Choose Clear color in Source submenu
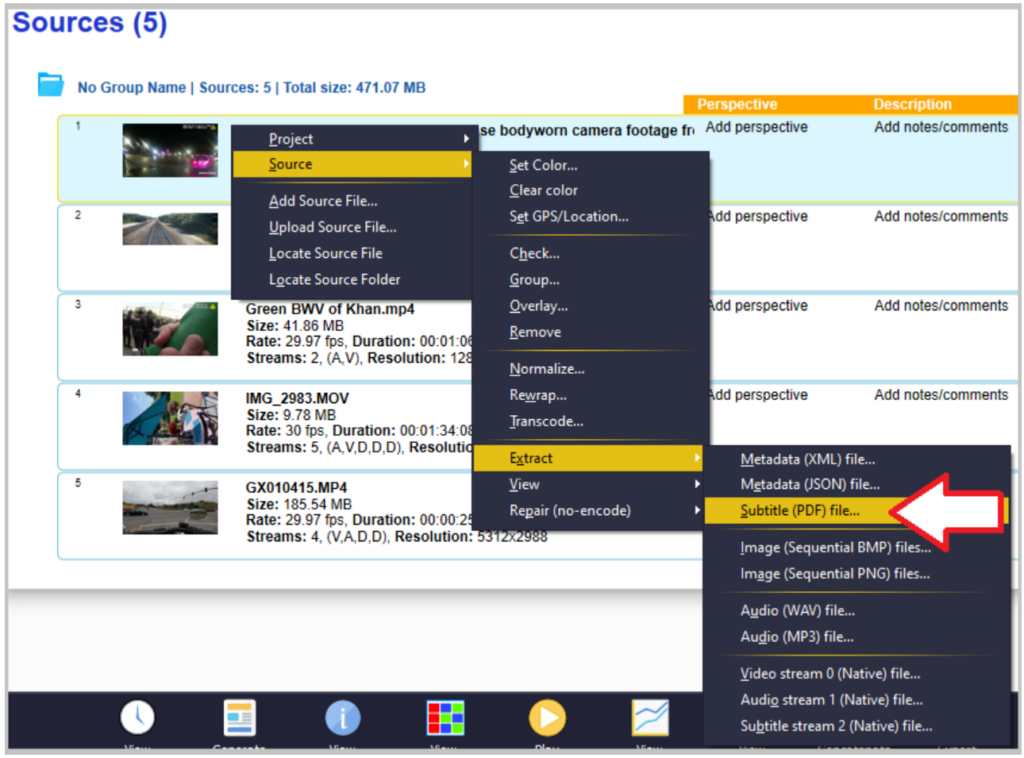1024x758 pixels. pyautogui.click(x=590, y=191)
